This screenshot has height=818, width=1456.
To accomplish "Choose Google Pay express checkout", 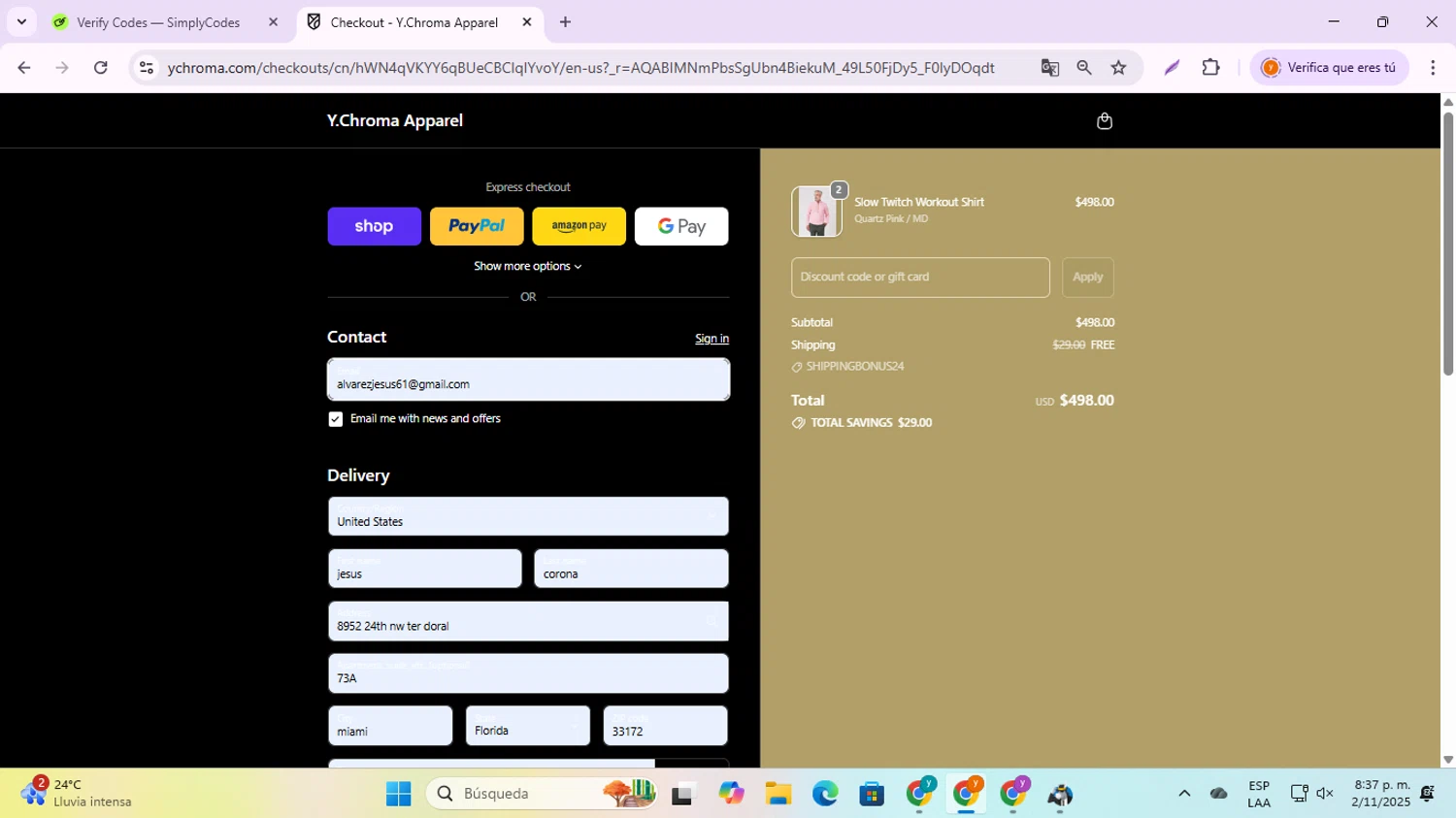I will pos(681,226).
